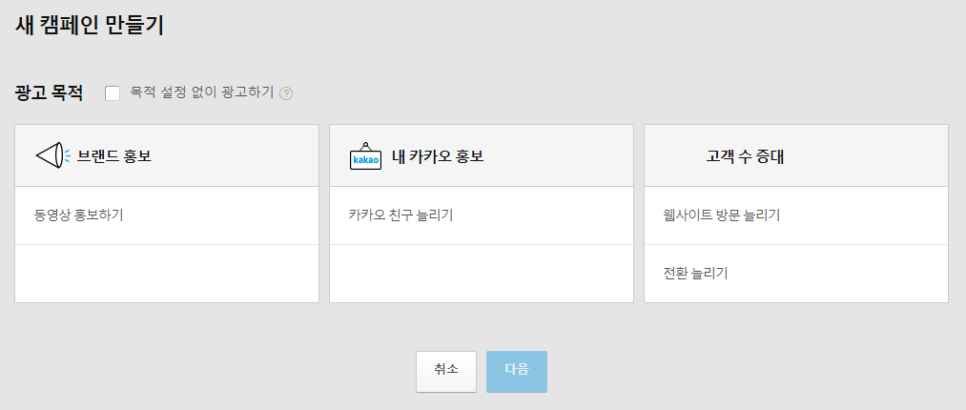Click the 취소 button
This screenshot has height=410, width=966.
tap(446, 372)
